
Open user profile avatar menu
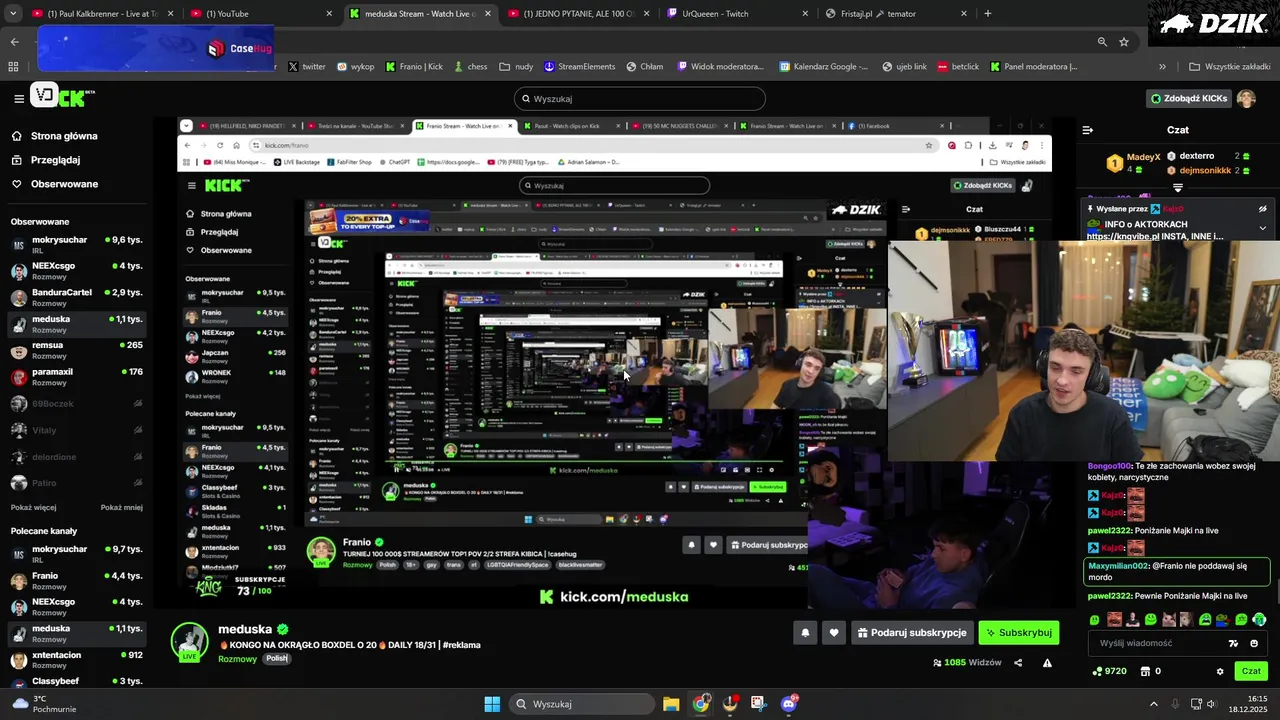1246,98
